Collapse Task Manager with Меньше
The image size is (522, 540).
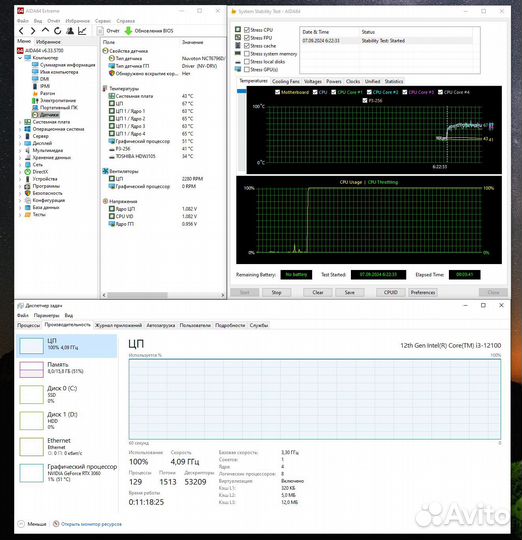tap(32, 524)
